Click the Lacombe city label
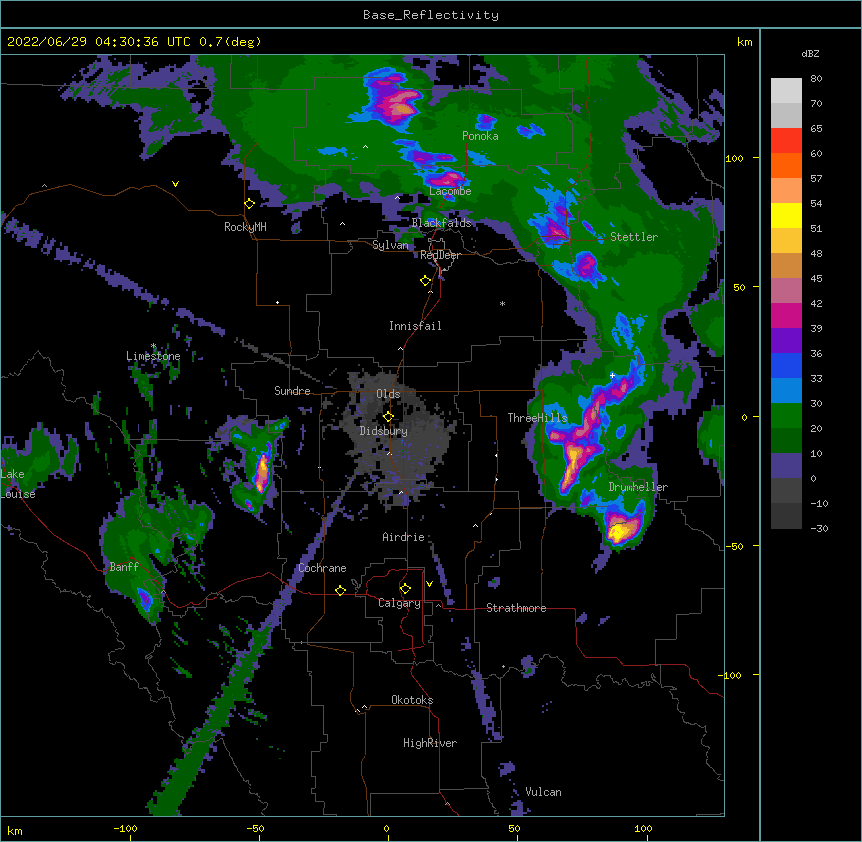This screenshot has width=862, height=842. click(x=450, y=191)
